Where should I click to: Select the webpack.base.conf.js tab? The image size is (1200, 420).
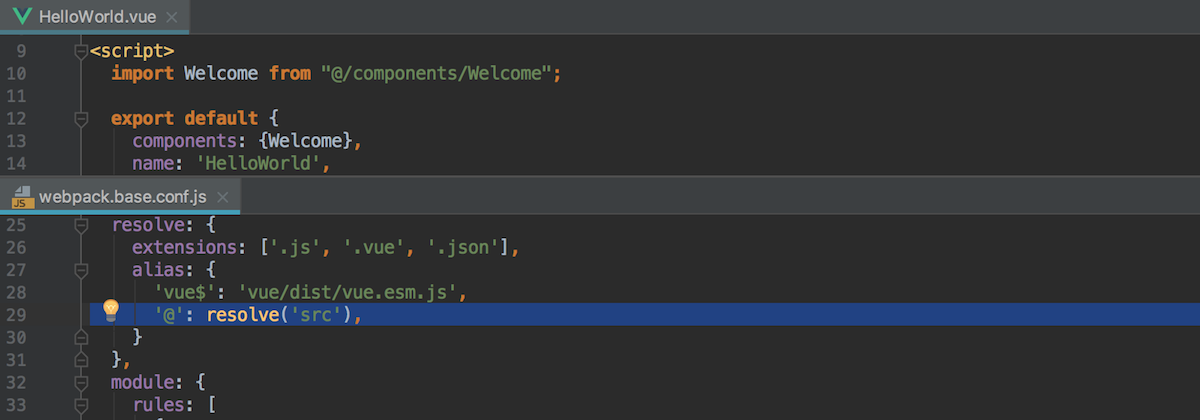point(121,197)
